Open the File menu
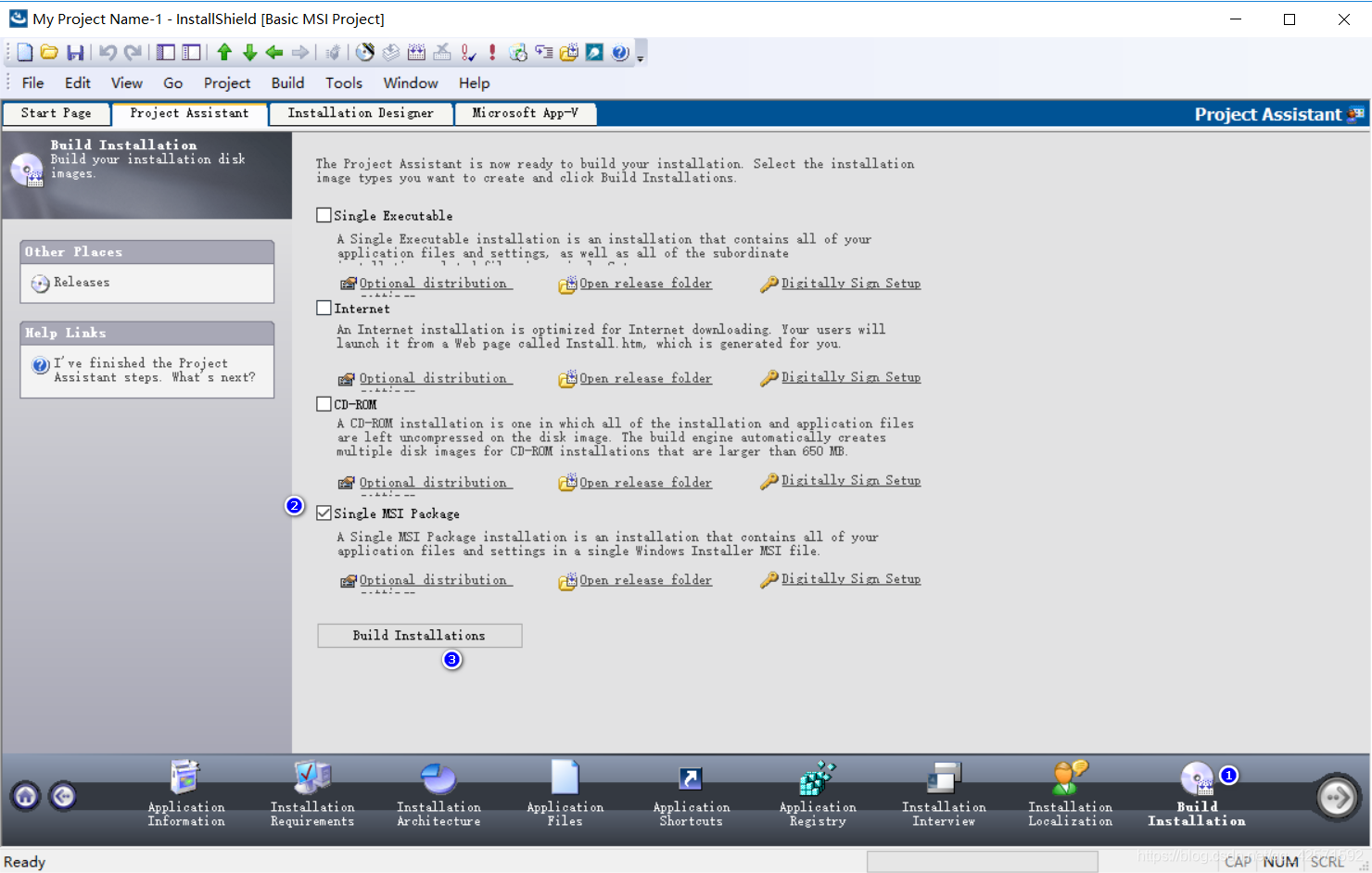Viewport: 1372px width, 873px height. 33,82
